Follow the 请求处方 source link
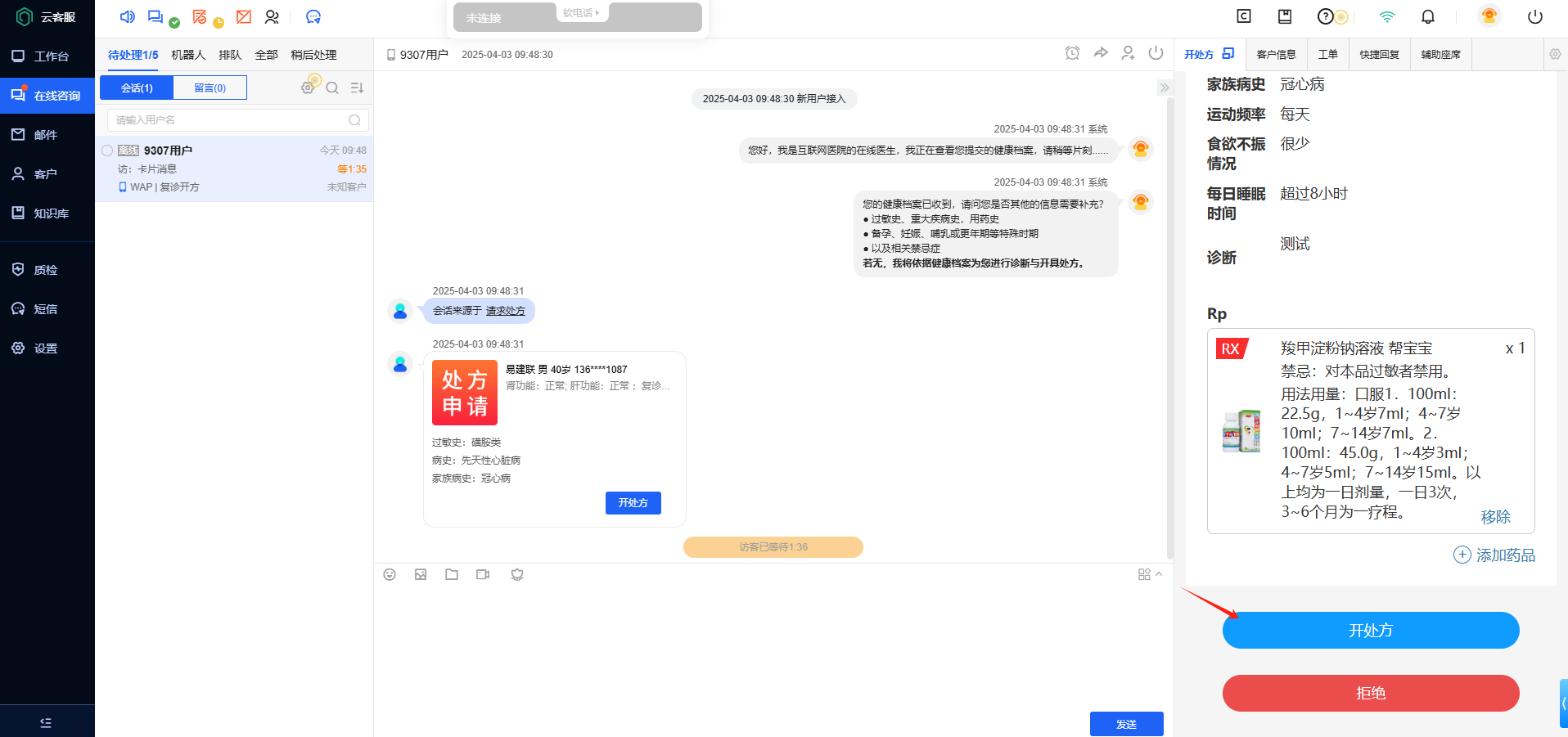Image resolution: width=1568 pixels, height=737 pixels. [506, 311]
